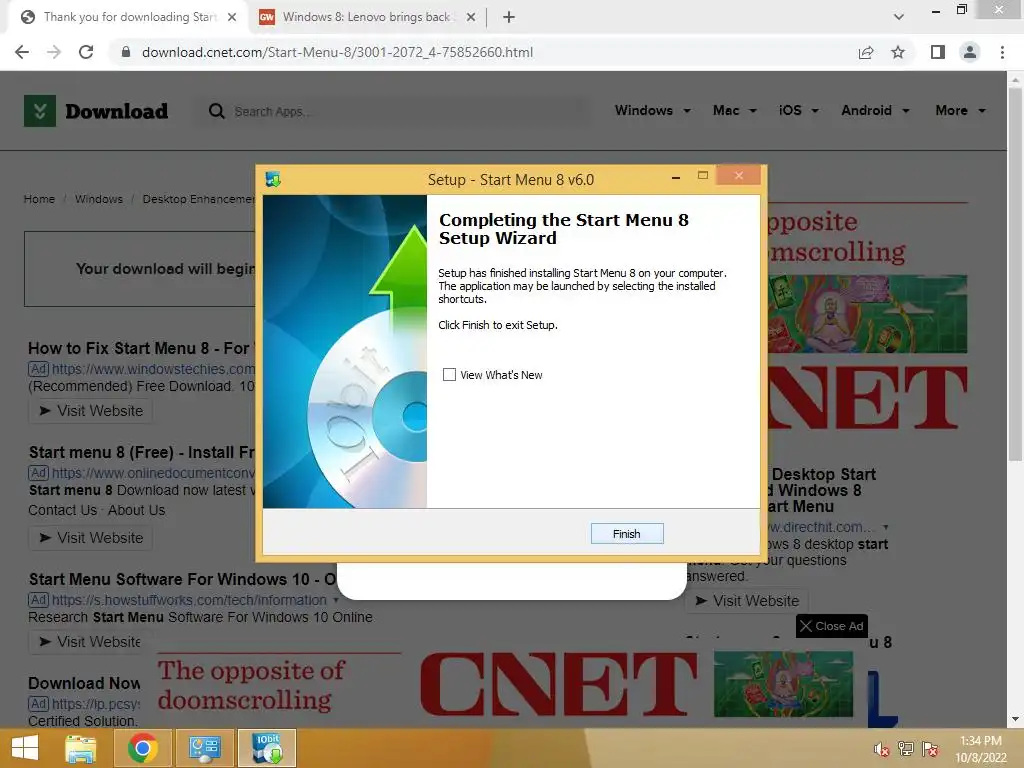Click the green CNET Download logo icon

[x=40, y=110]
